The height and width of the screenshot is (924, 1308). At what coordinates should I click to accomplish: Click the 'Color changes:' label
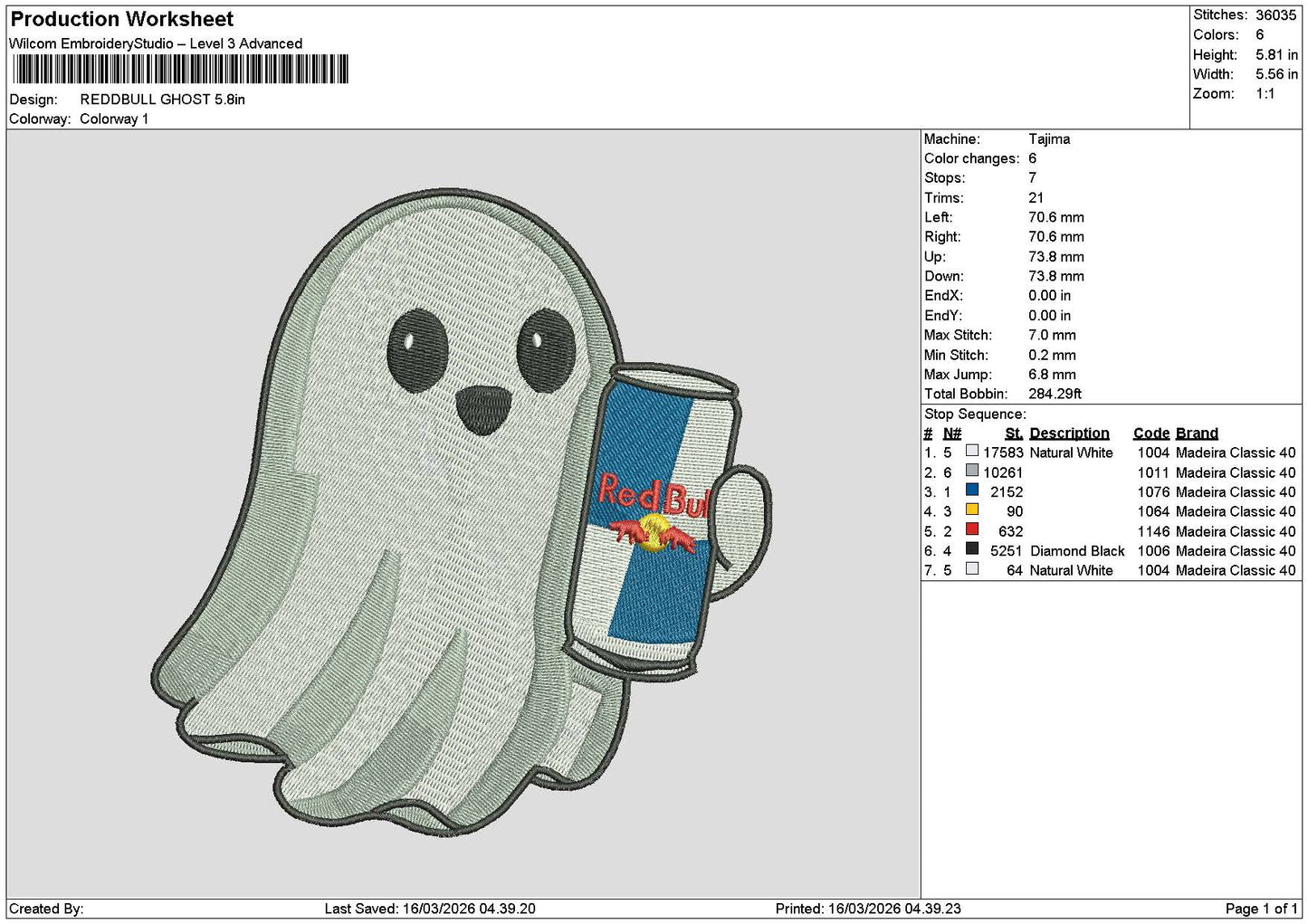[x=971, y=158]
